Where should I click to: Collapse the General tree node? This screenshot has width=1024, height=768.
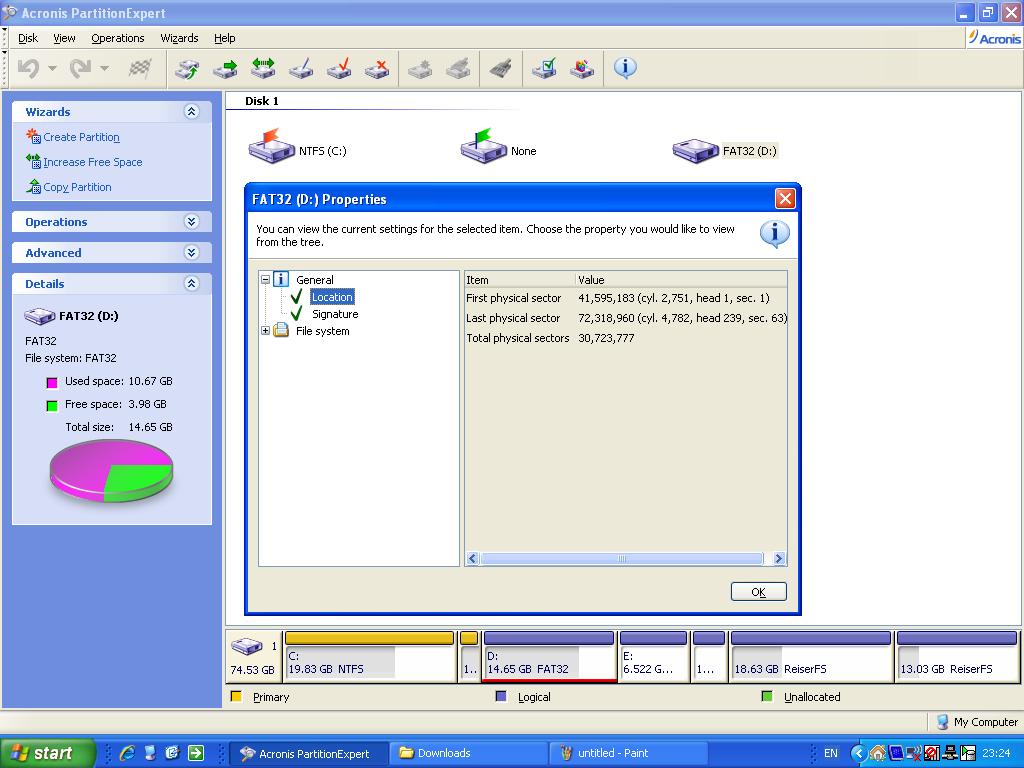[265, 280]
